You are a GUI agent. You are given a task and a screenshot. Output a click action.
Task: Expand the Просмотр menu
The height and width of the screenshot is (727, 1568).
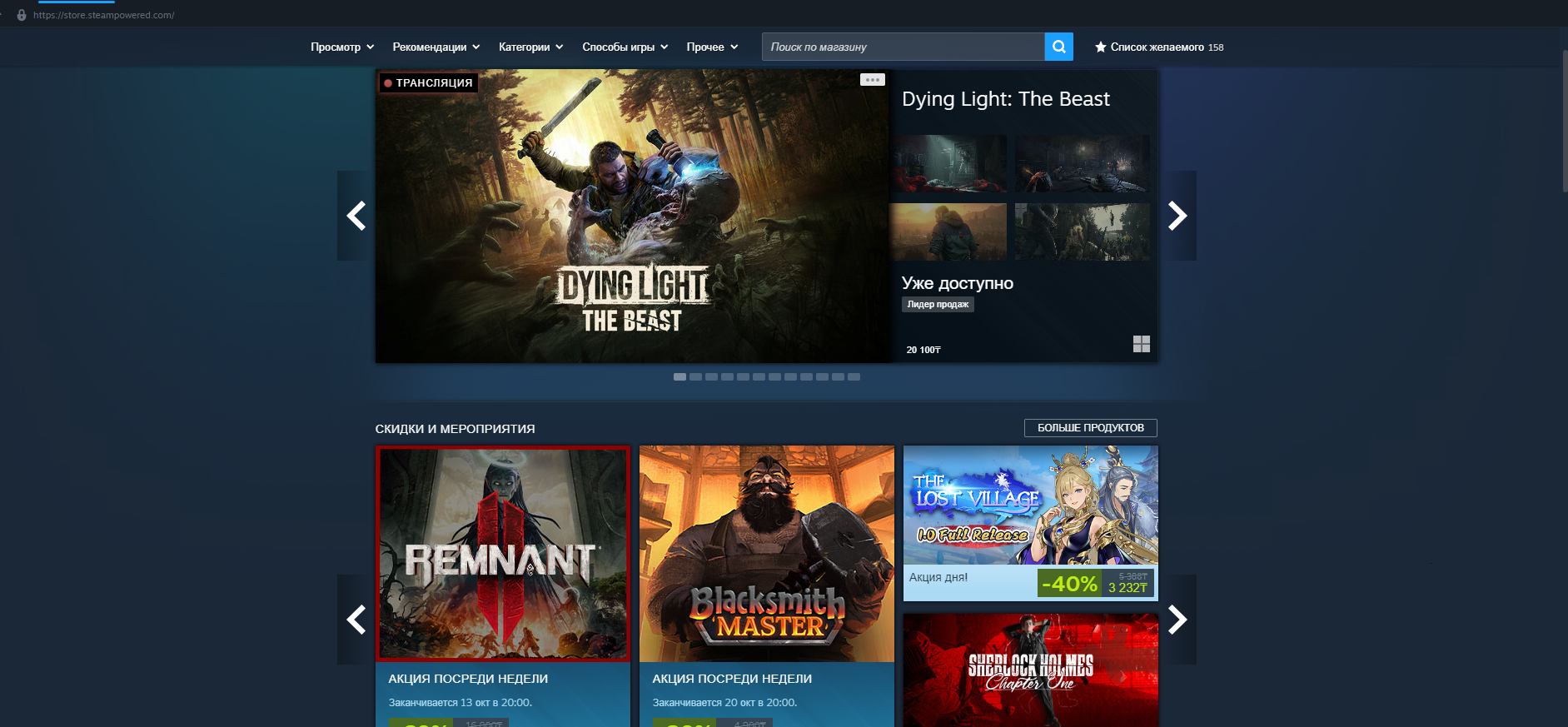tap(342, 47)
